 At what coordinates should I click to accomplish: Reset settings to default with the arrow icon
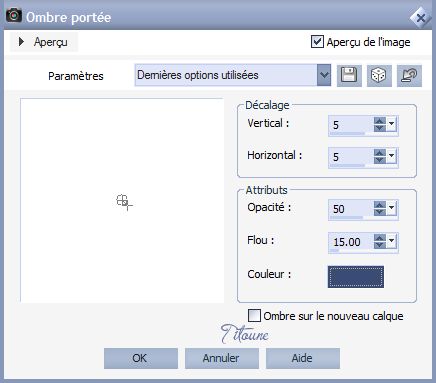pyautogui.click(x=409, y=75)
